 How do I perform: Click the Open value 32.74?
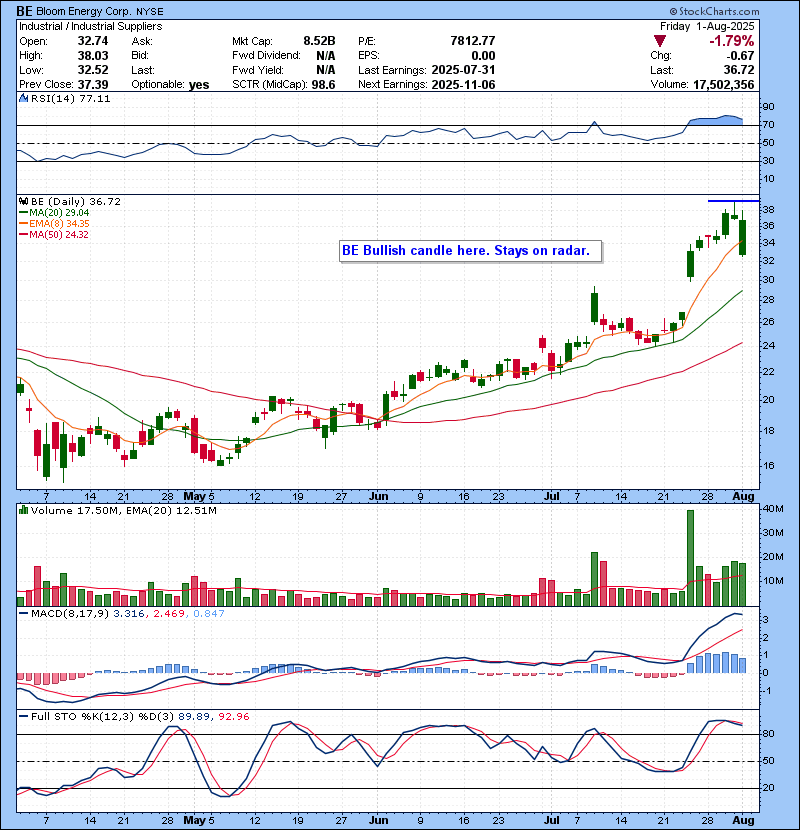tap(93, 41)
